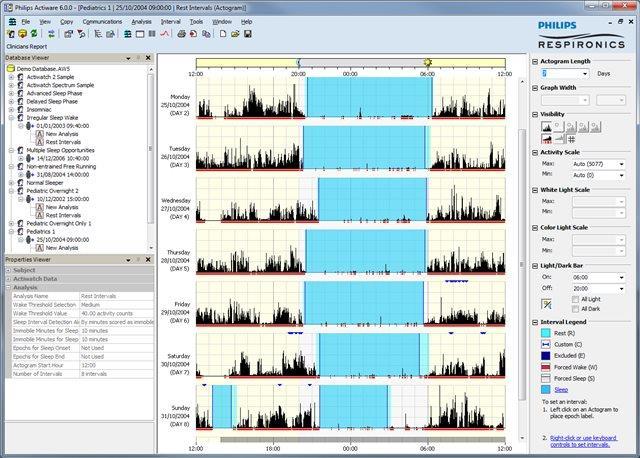Click the Excluded (E) dark blue swatch

(x=546, y=356)
